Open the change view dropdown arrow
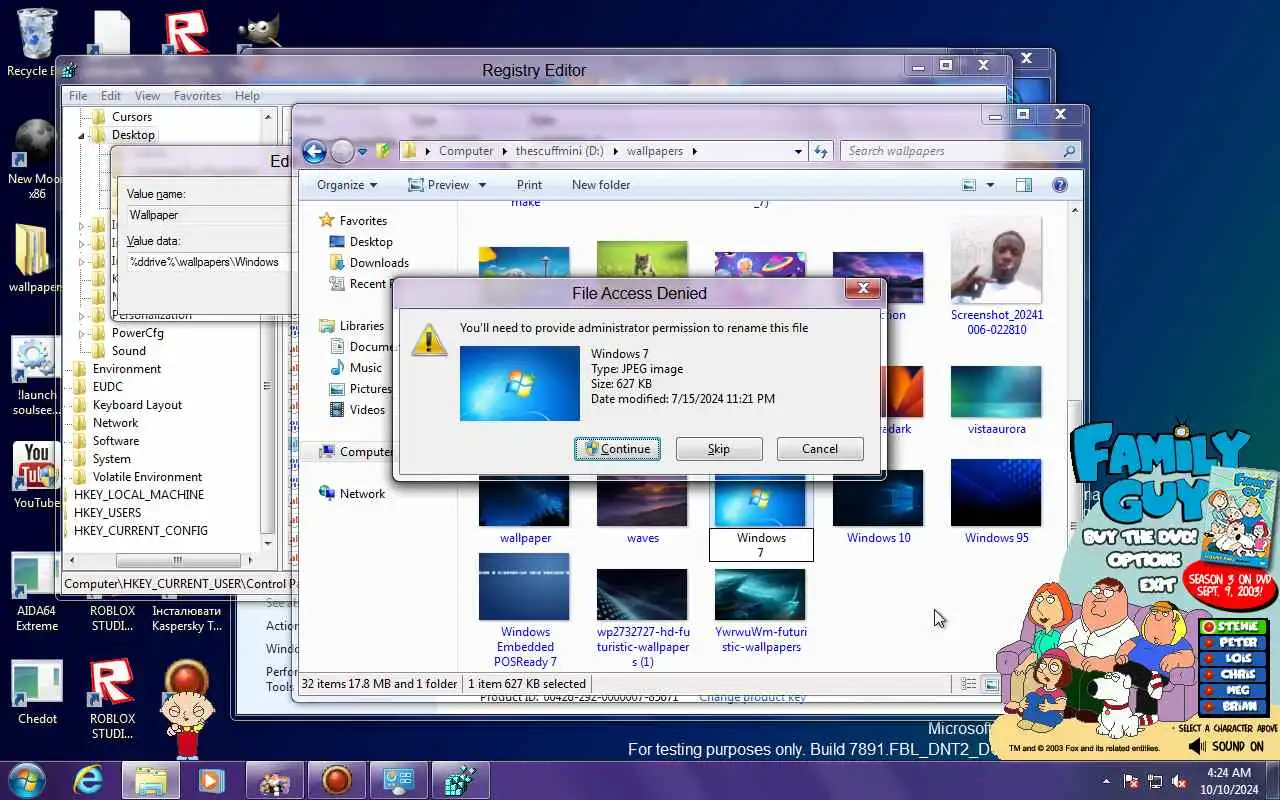 pos(991,185)
